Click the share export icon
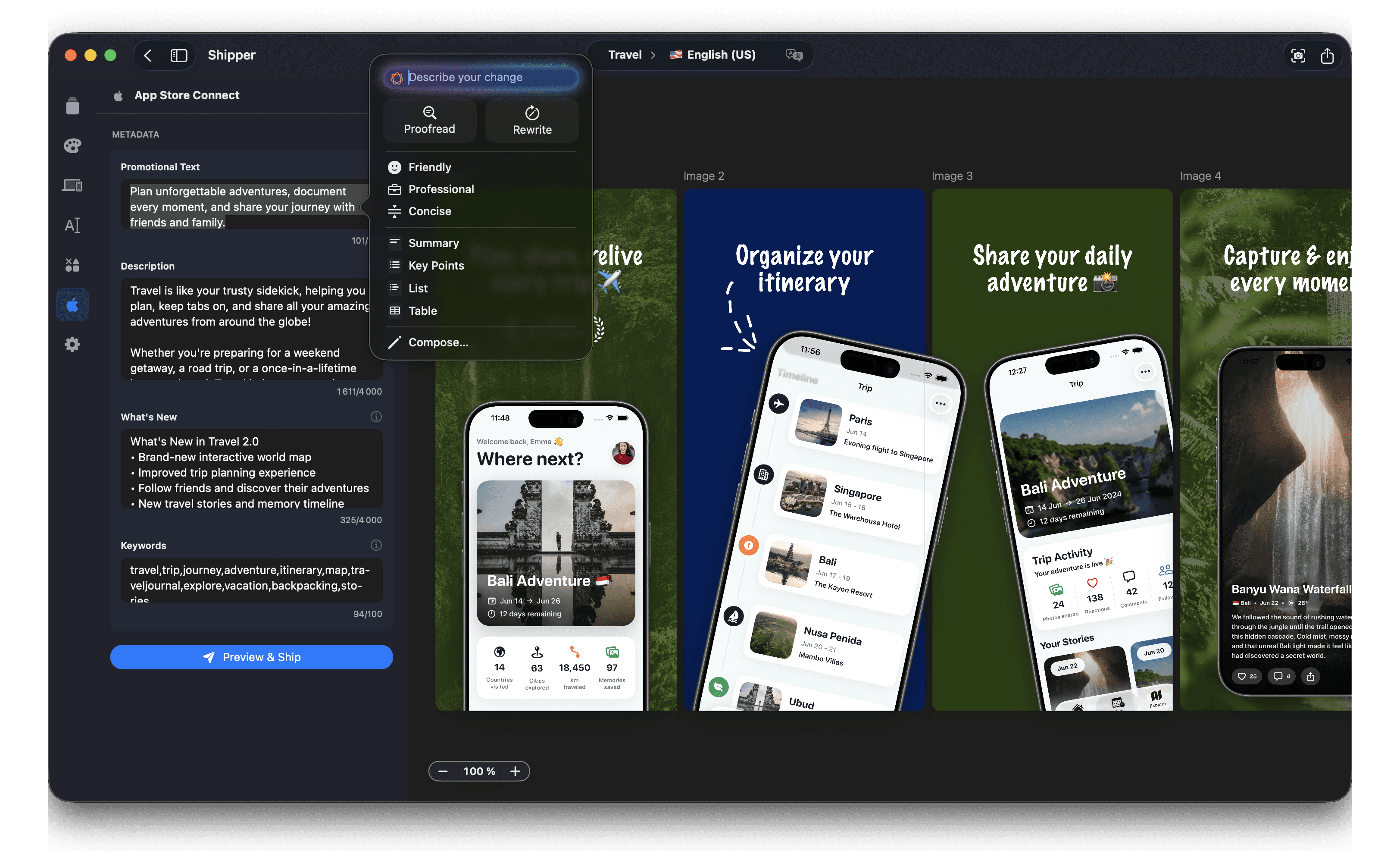Viewport: 1400px width, 866px height. 1327,56
